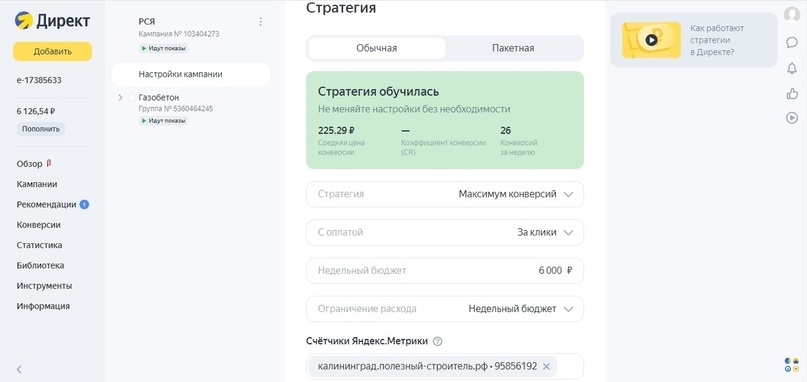
Task: Edit the Недельный бюджет field 6 000 ₽
Action: (x=445, y=271)
